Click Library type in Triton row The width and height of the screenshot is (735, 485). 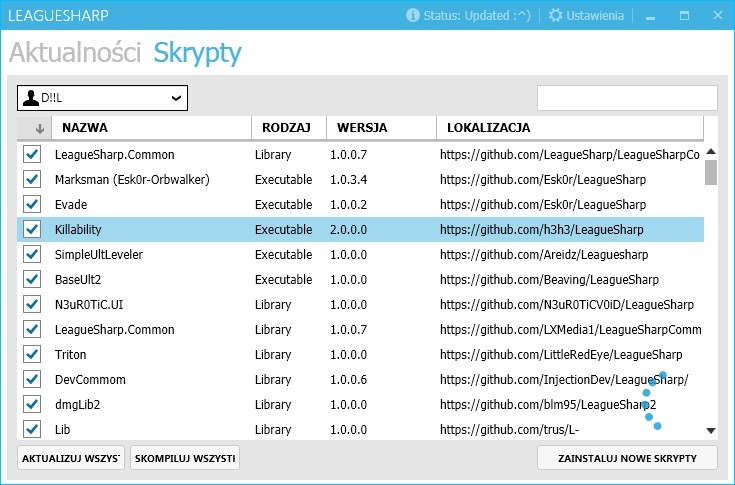click(273, 355)
